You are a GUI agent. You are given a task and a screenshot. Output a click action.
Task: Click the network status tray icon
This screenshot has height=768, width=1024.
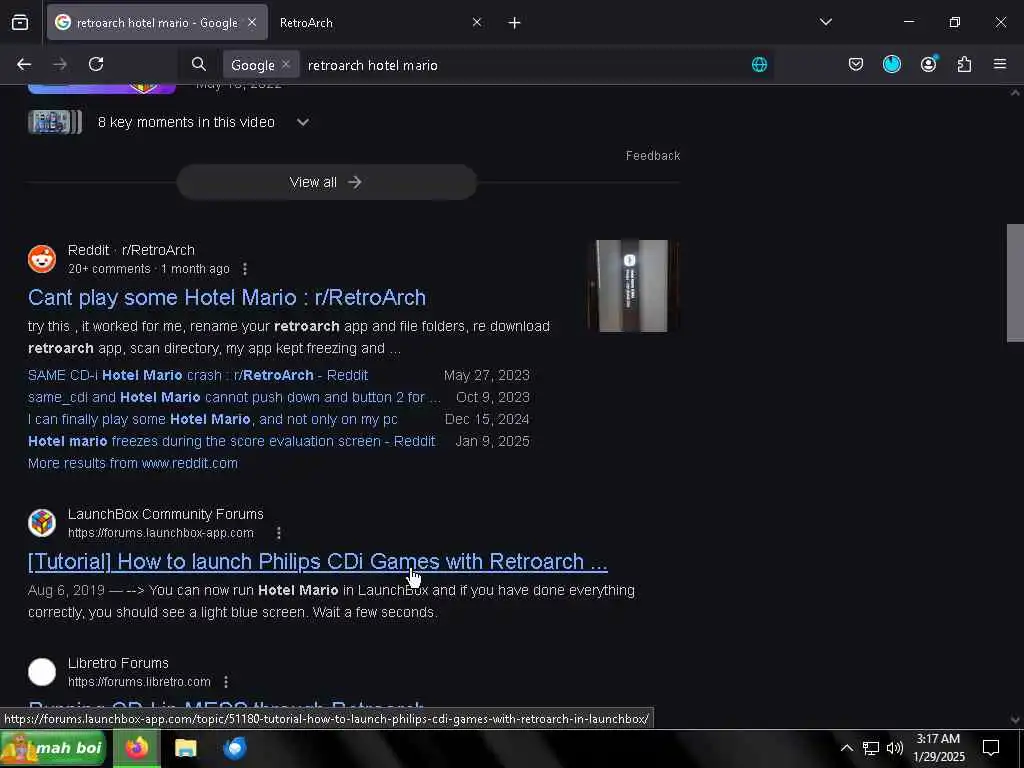(x=871, y=748)
